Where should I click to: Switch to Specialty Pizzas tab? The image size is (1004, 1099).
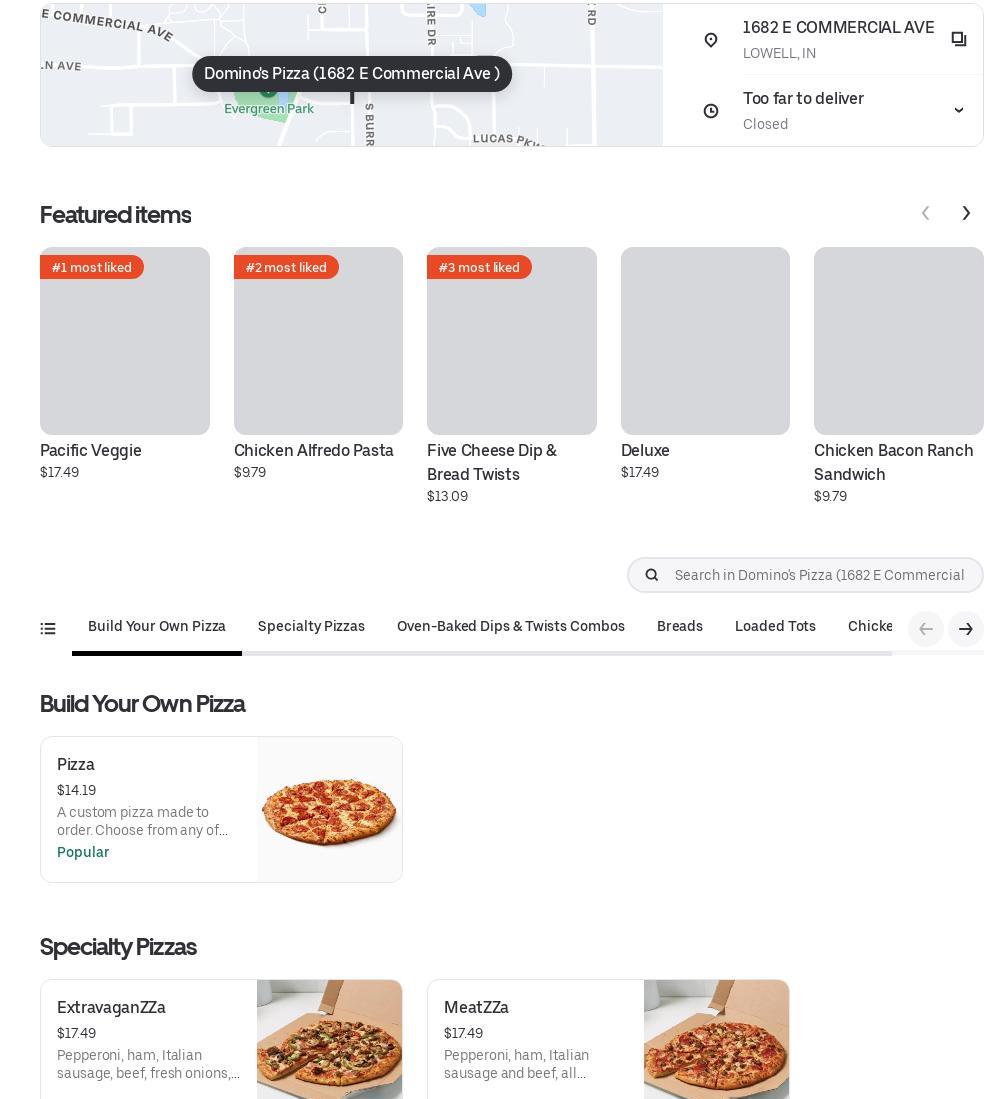pyautogui.click(x=311, y=627)
